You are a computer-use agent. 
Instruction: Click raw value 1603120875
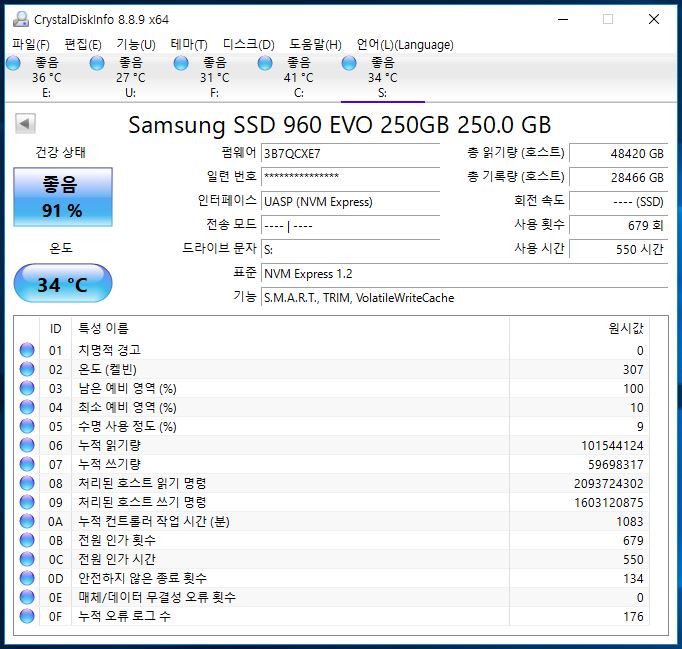pyautogui.click(x=608, y=502)
